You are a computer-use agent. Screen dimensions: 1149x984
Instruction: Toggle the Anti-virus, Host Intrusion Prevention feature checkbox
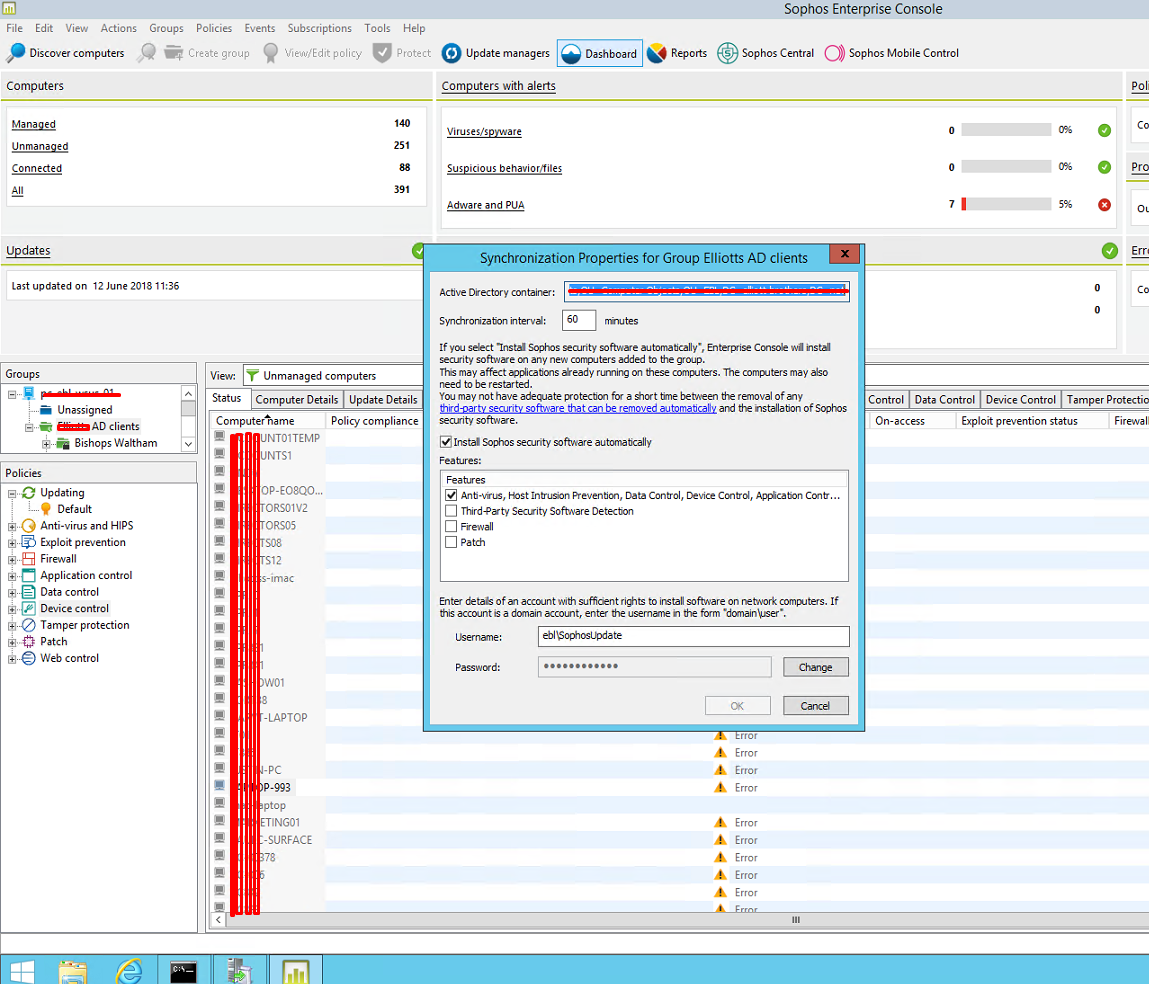(451, 495)
